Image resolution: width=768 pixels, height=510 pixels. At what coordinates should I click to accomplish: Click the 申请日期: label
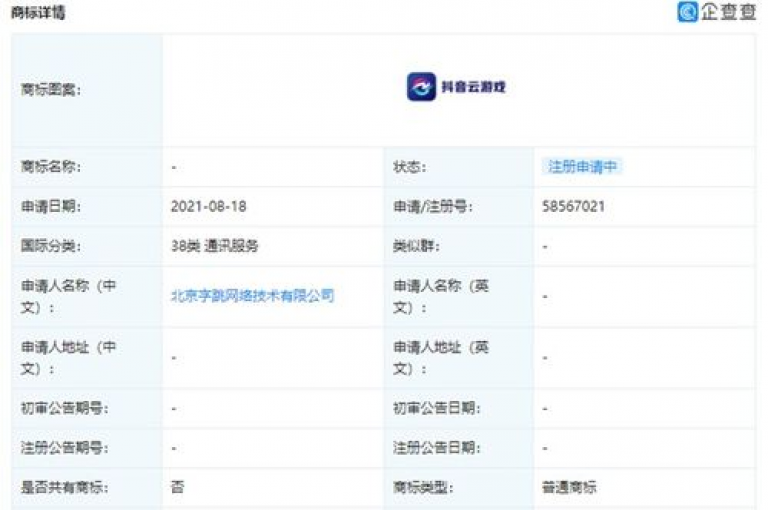click(x=50, y=206)
